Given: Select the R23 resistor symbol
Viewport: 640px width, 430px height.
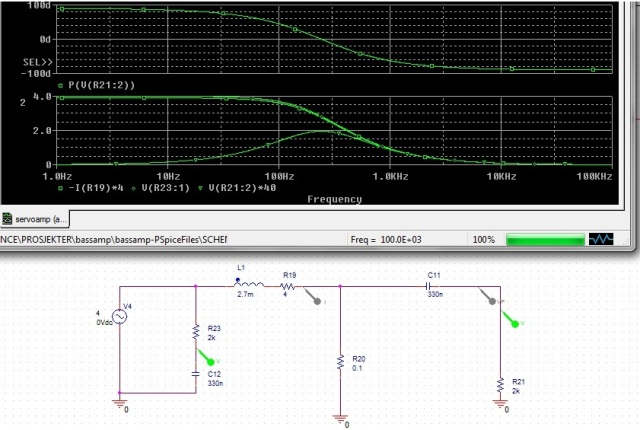Looking at the screenshot, I should pyautogui.click(x=196, y=332).
